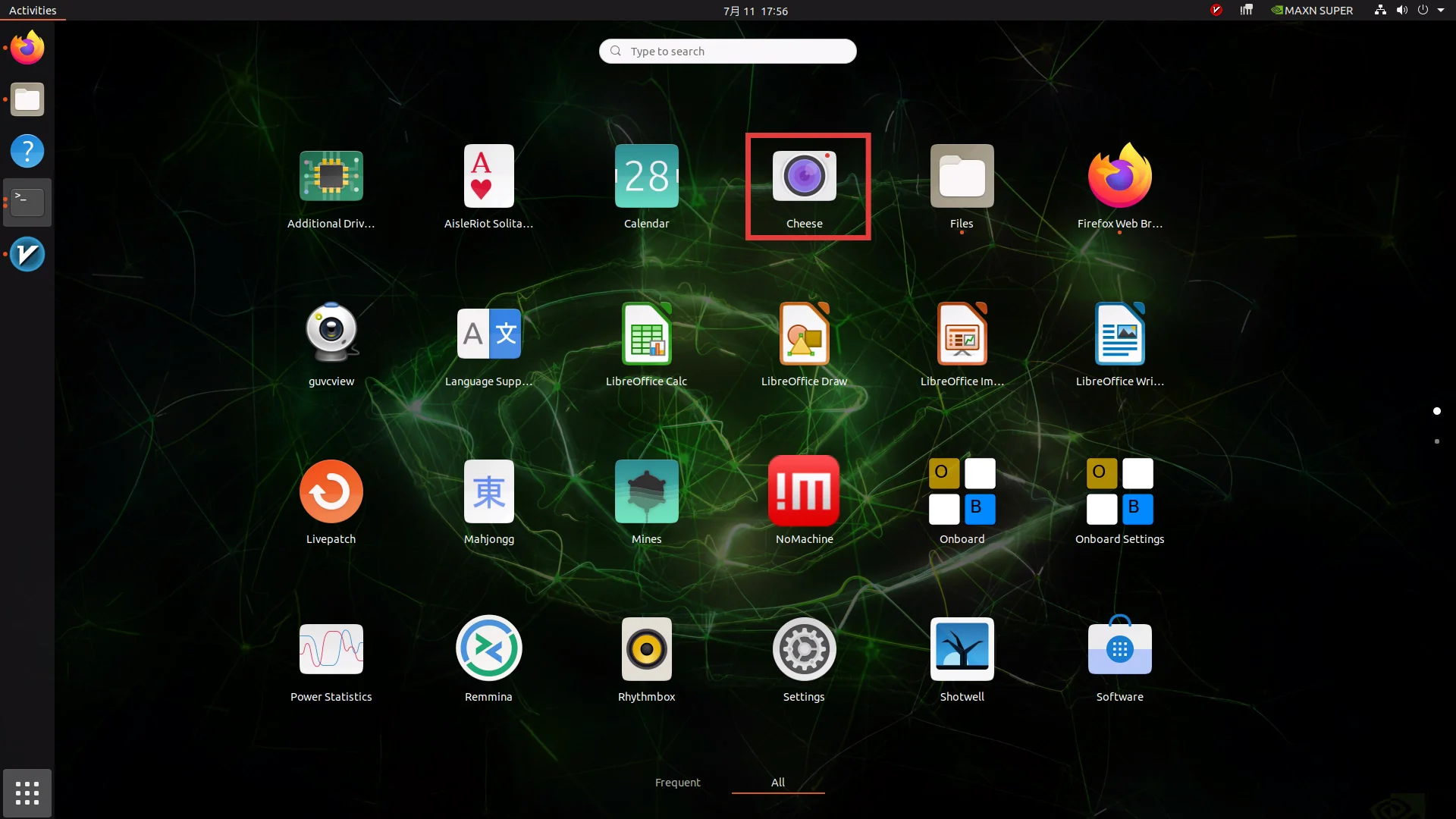
Task: Open NoMachine remote desktop app
Action: click(x=804, y=502)
